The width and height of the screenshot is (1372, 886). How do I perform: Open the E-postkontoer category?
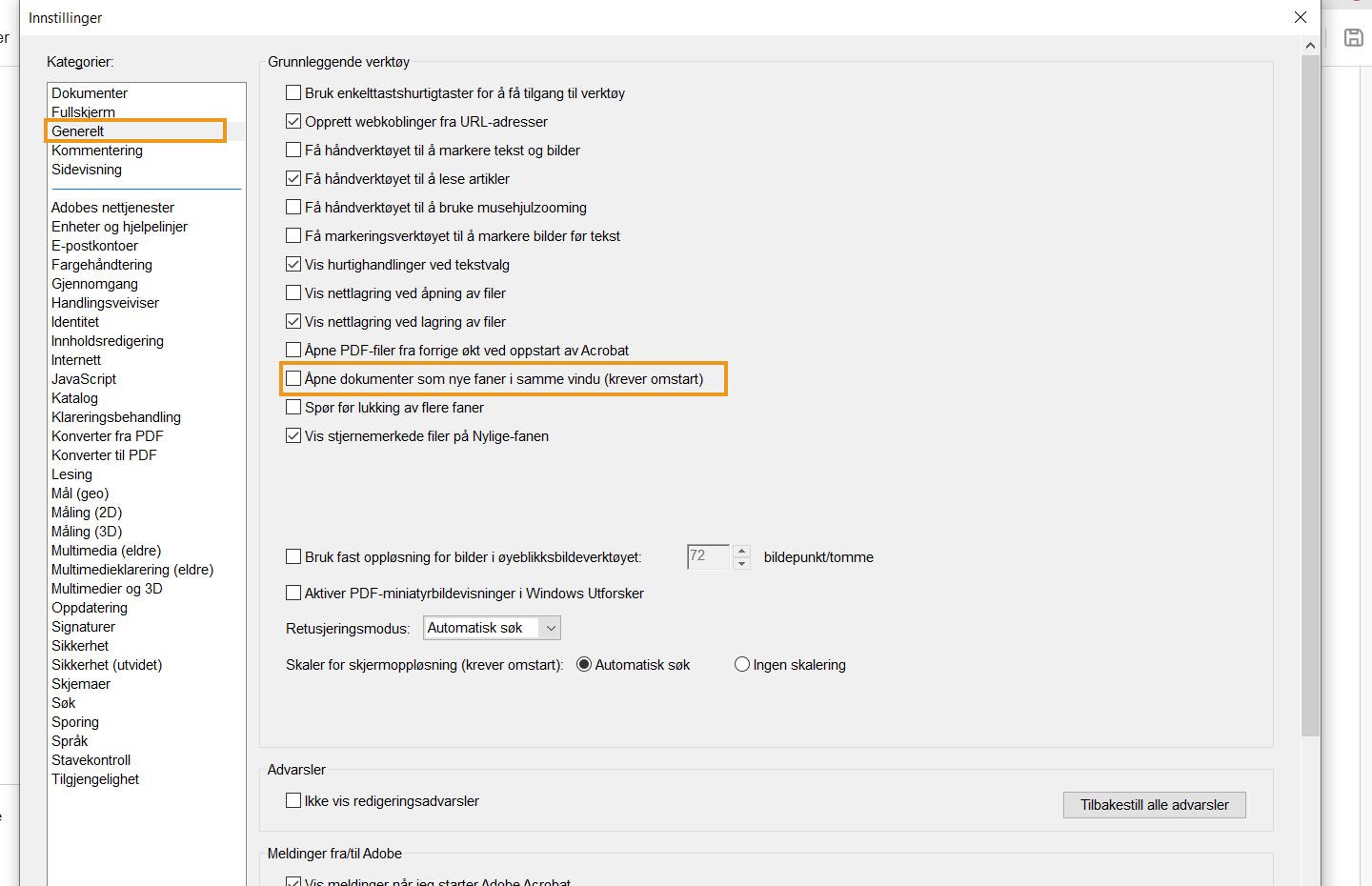[94, 245]
